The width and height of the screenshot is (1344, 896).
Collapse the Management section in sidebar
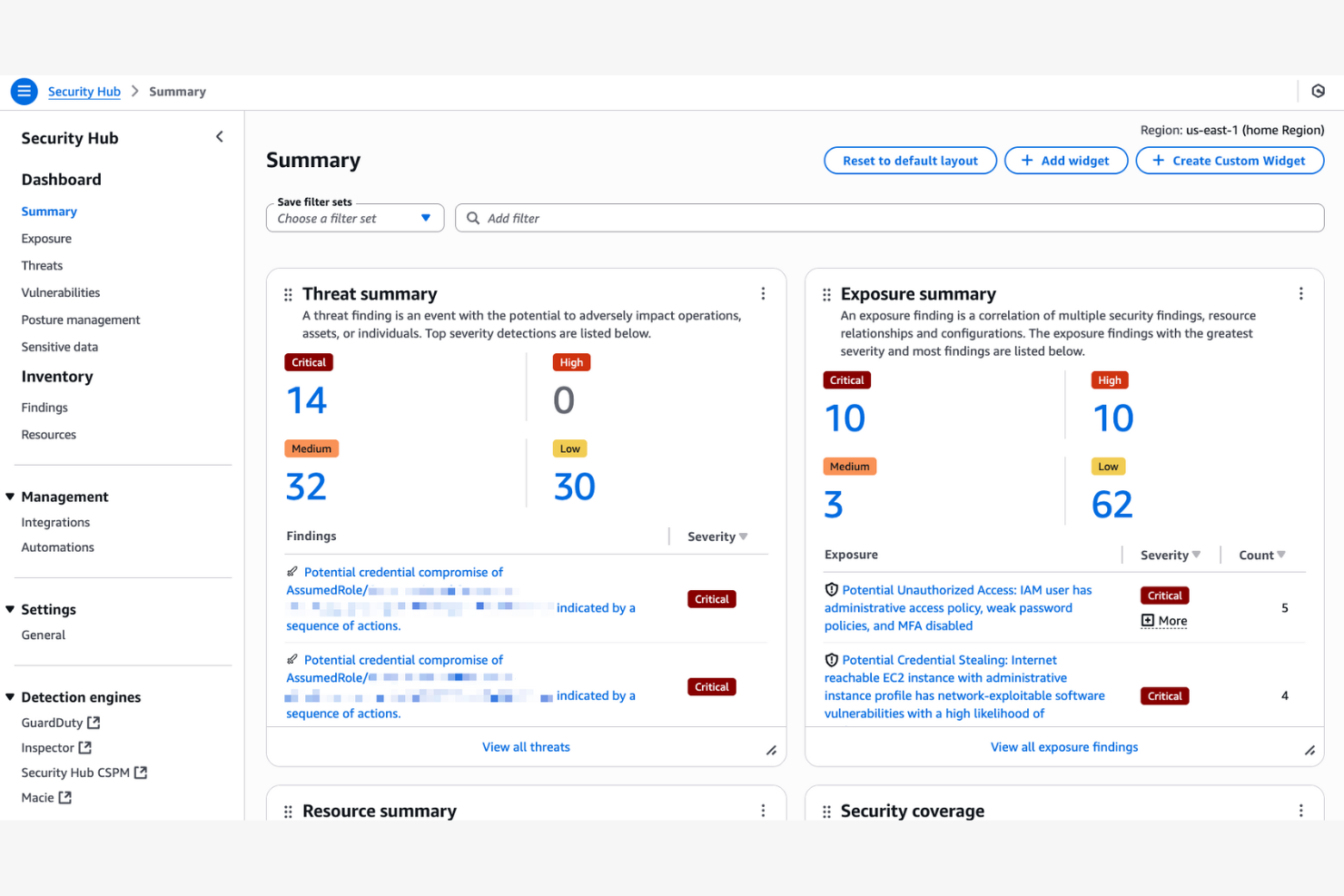(x=9, y=496)
